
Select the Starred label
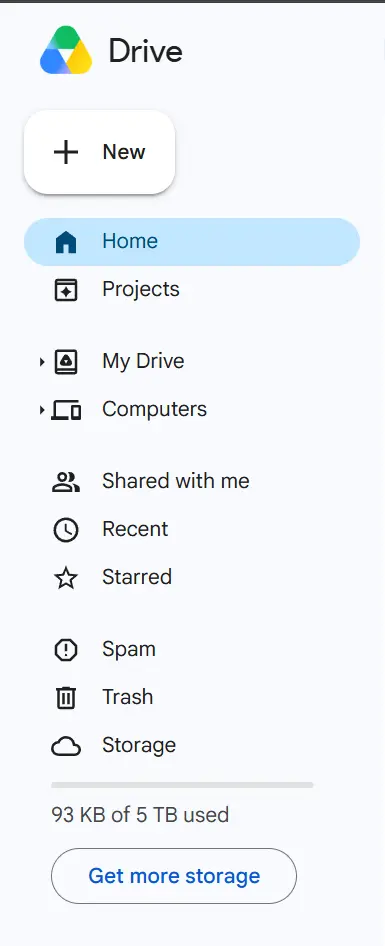[x=137, y=577]
